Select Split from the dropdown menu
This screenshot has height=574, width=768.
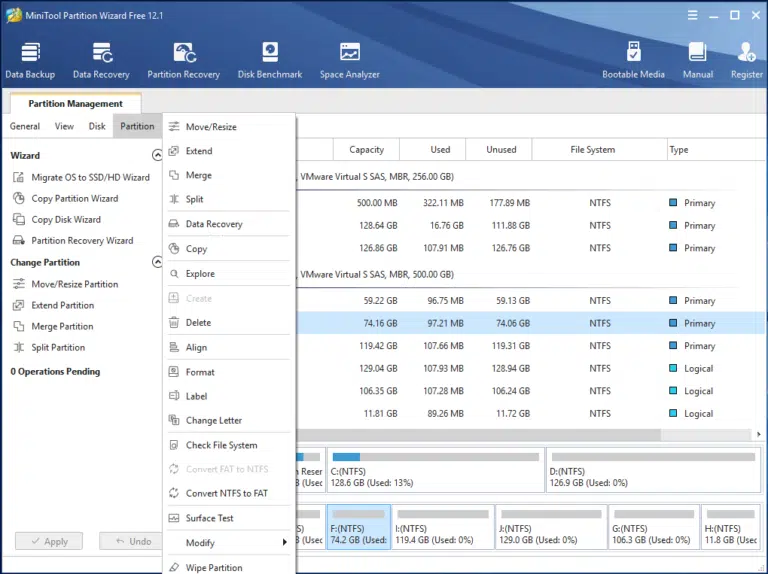[x=229, y=199]
